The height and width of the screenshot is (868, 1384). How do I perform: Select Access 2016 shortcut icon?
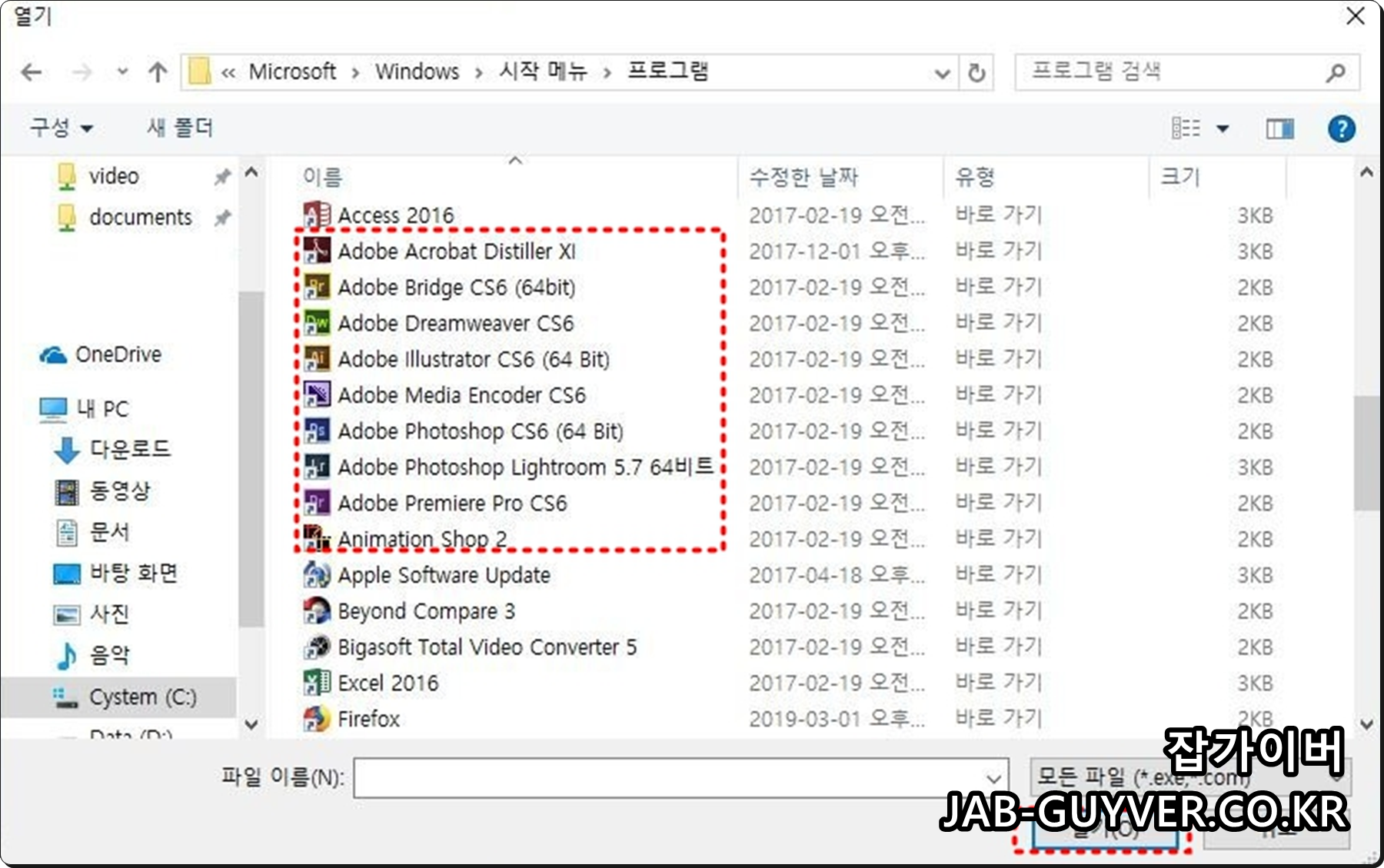pyautogui.click(x=317, y=216)
